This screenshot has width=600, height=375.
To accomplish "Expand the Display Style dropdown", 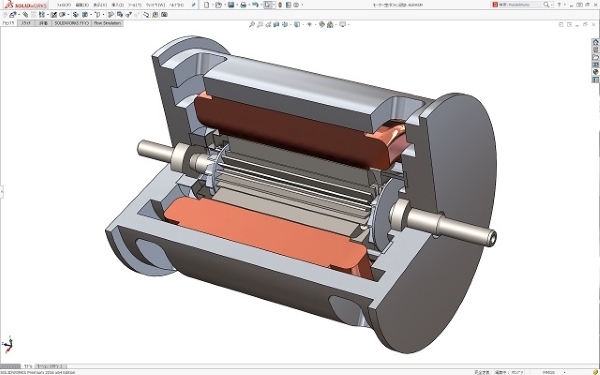I will tap(302, 24).
